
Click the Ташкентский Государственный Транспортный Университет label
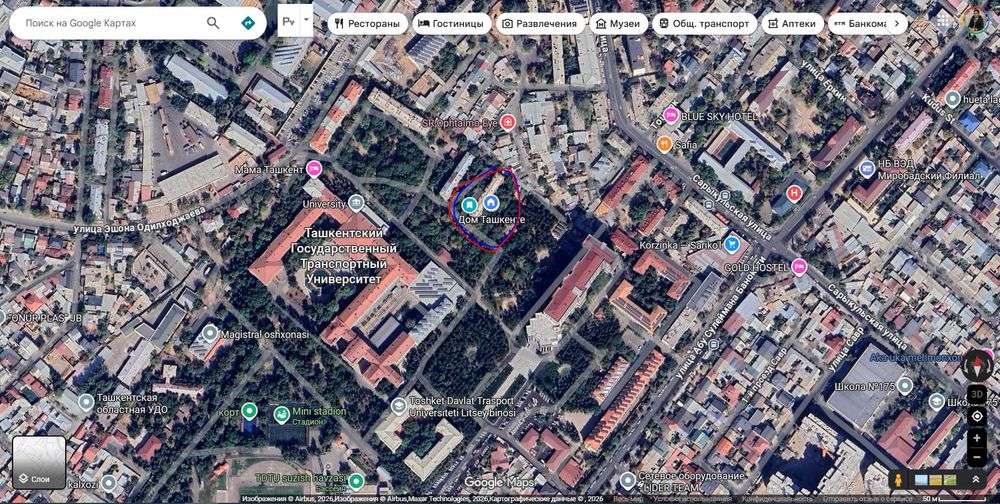pos(344,256)
